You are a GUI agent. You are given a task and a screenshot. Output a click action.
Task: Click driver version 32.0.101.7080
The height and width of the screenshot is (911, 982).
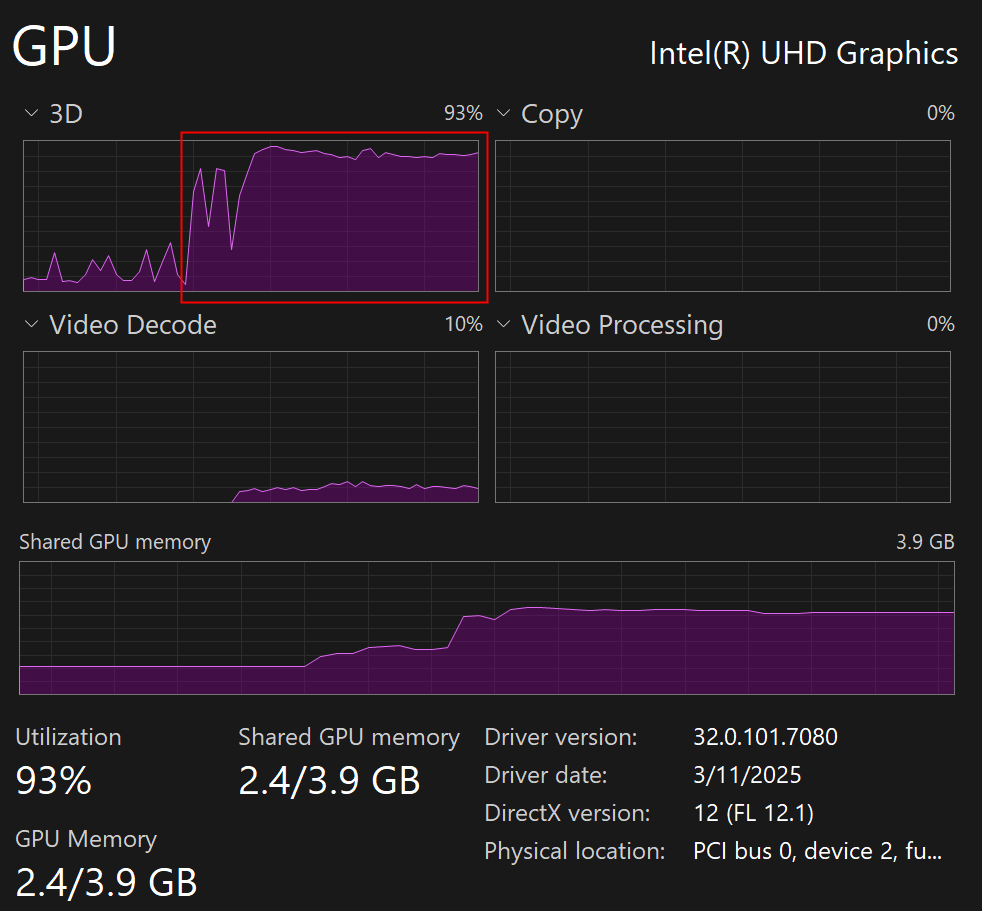tap(765, 737)
